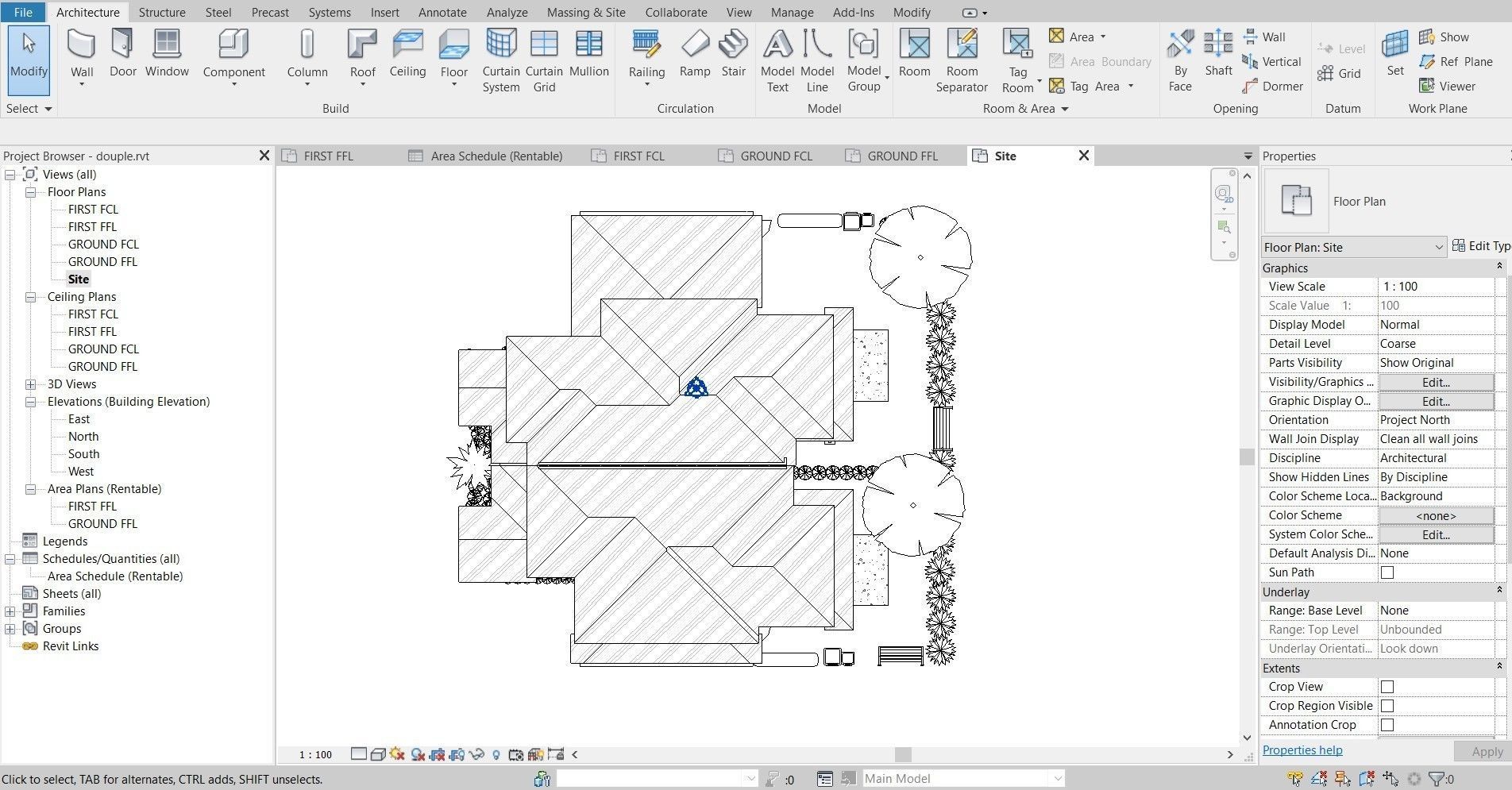Pick the Shaft opening tool
This screenshot has width=1512, height=790.
point(1218,54)
